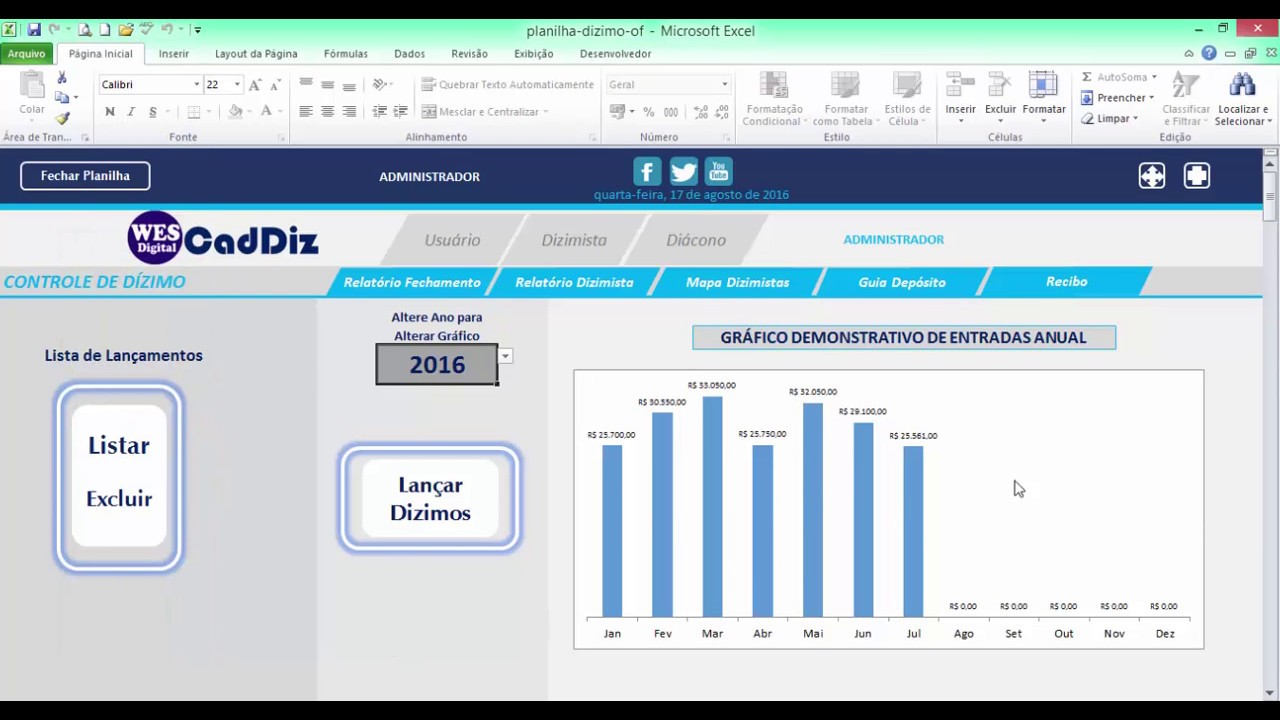
Task: Click the four-arrows fullscreen icon in header
Action: pos(1152,176)
